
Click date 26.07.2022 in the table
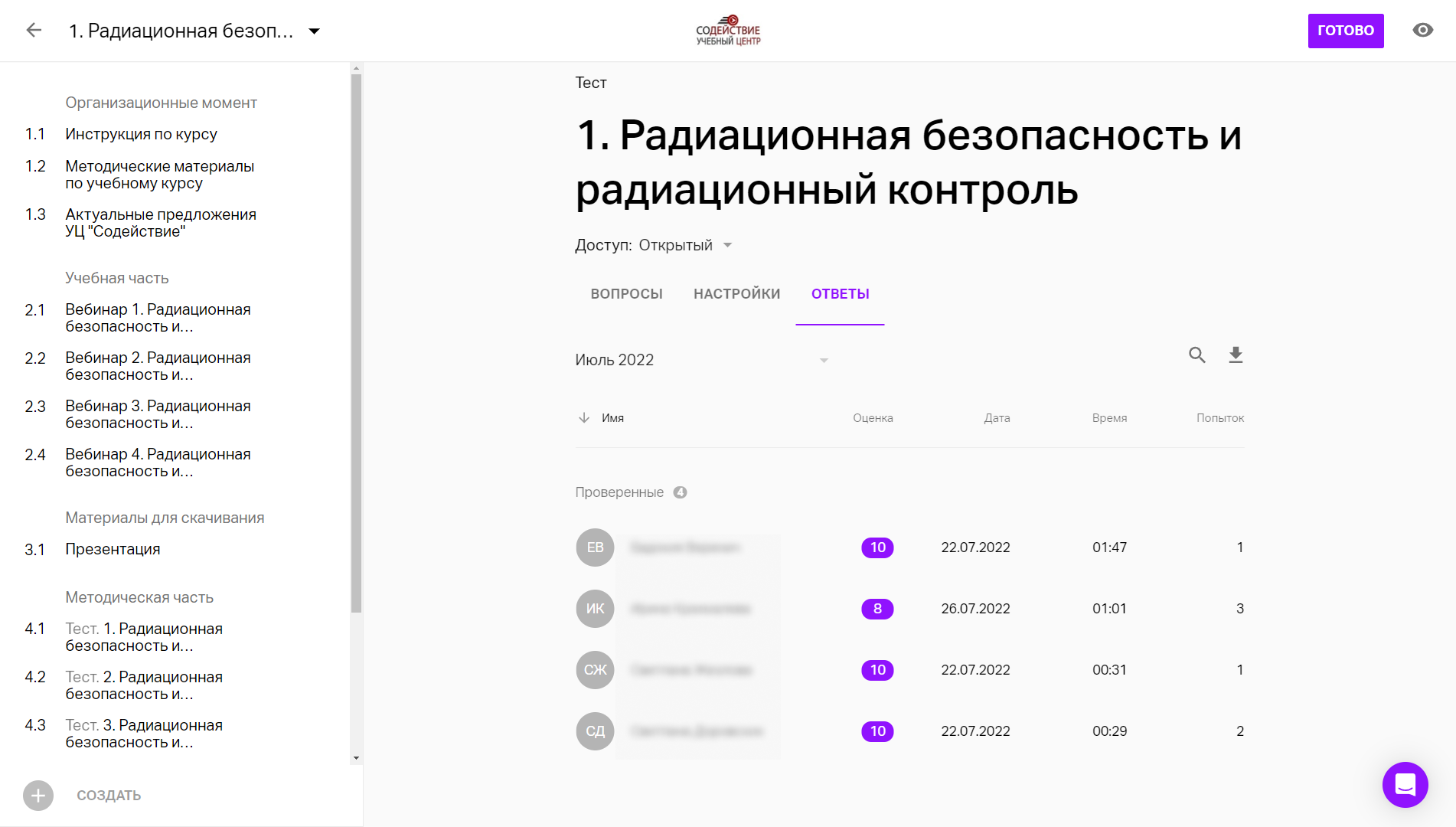pos(975,609)
